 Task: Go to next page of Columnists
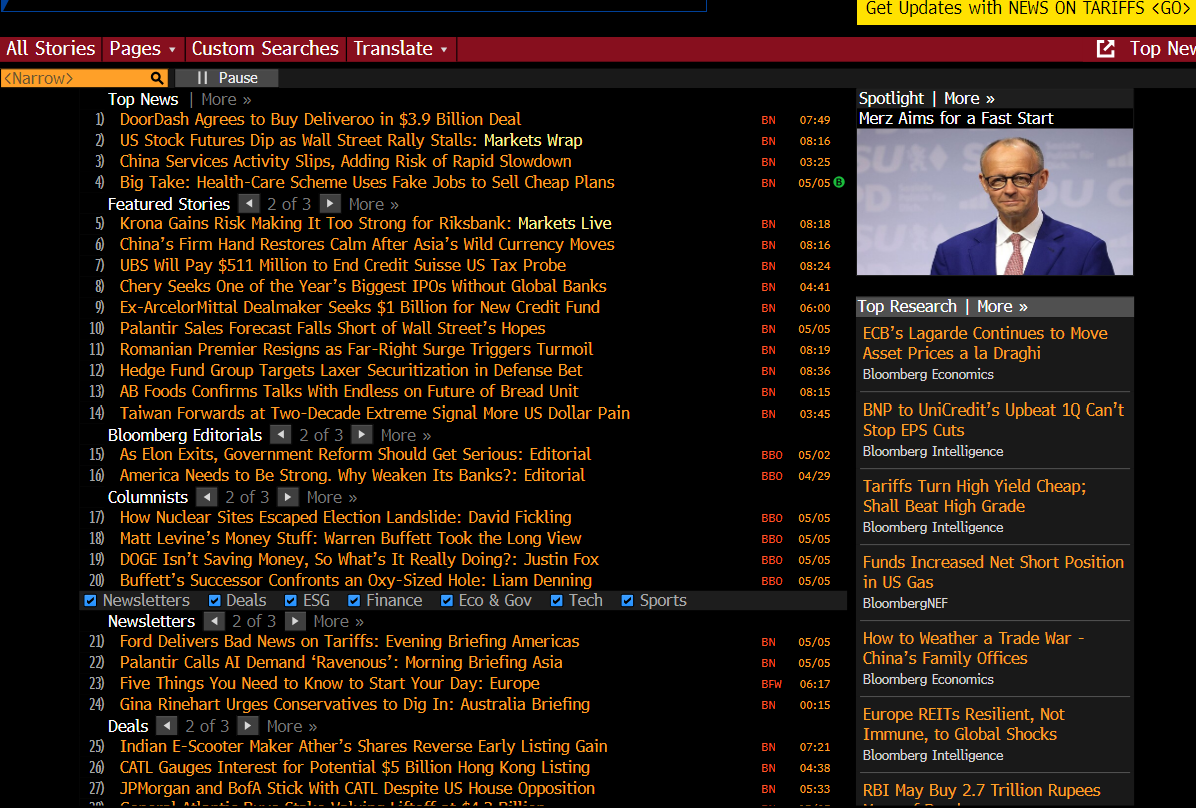click(288, 497)
